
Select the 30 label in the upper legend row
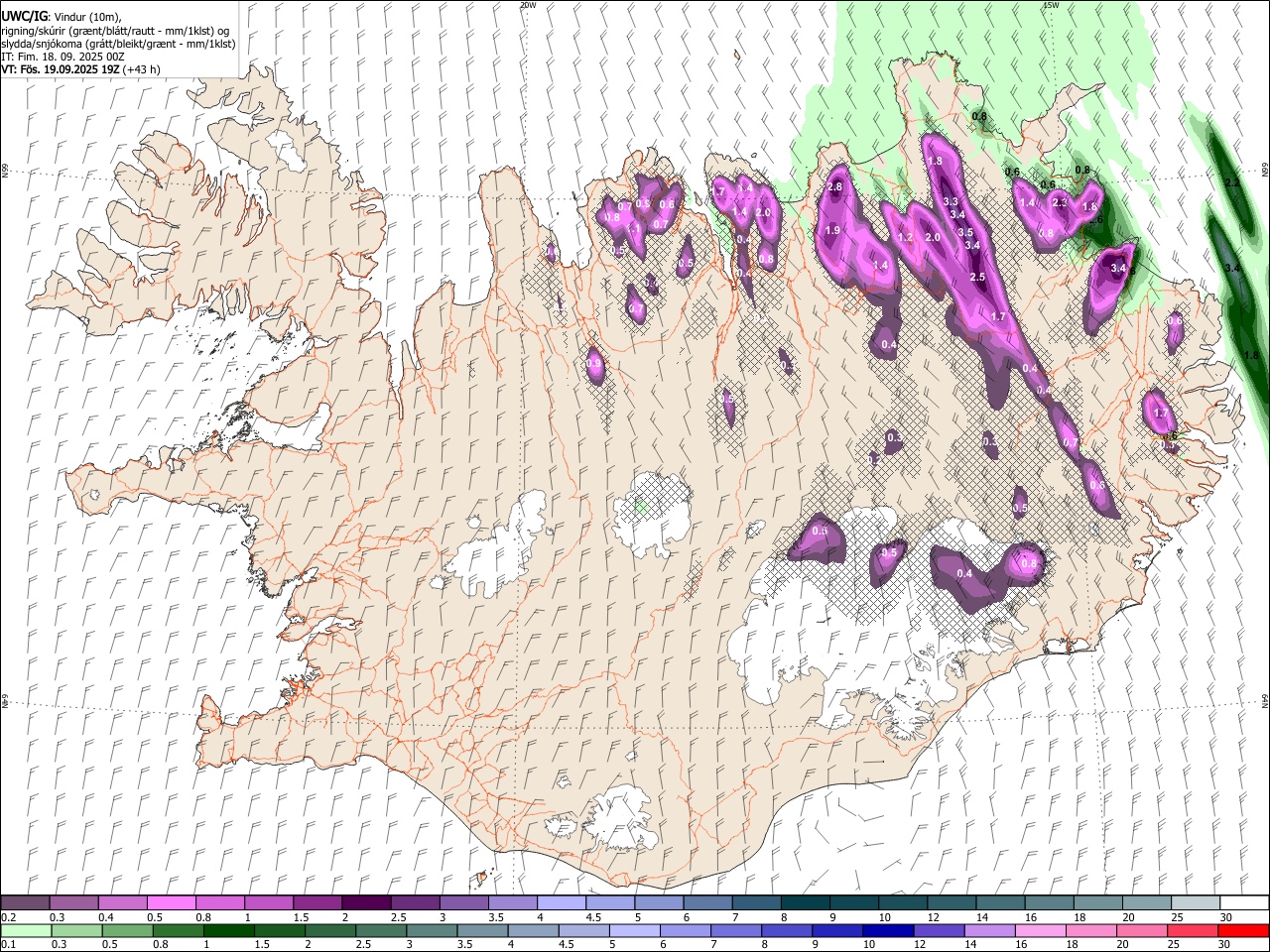(1226, 917)
